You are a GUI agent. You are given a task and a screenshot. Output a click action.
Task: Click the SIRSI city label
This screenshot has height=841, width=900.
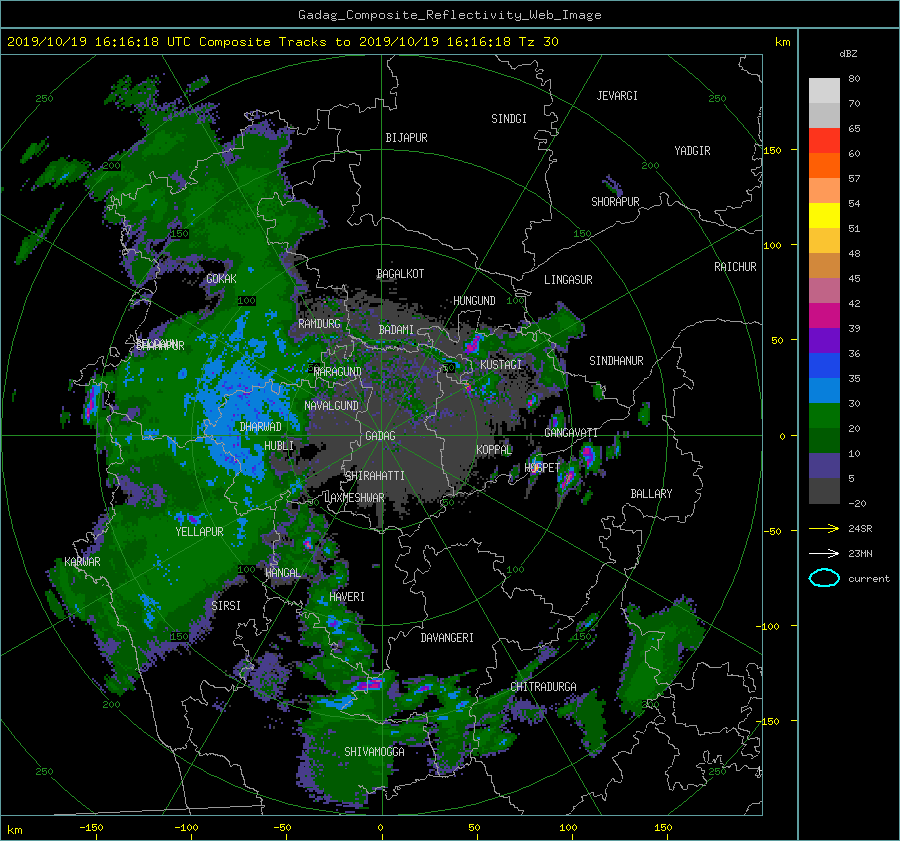(226, 606)
